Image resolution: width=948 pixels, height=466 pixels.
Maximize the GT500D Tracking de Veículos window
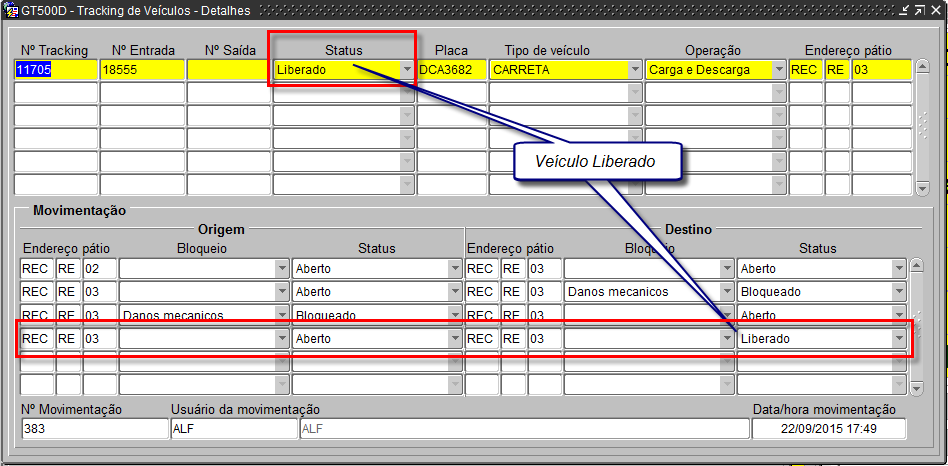[x=920, y=10]
